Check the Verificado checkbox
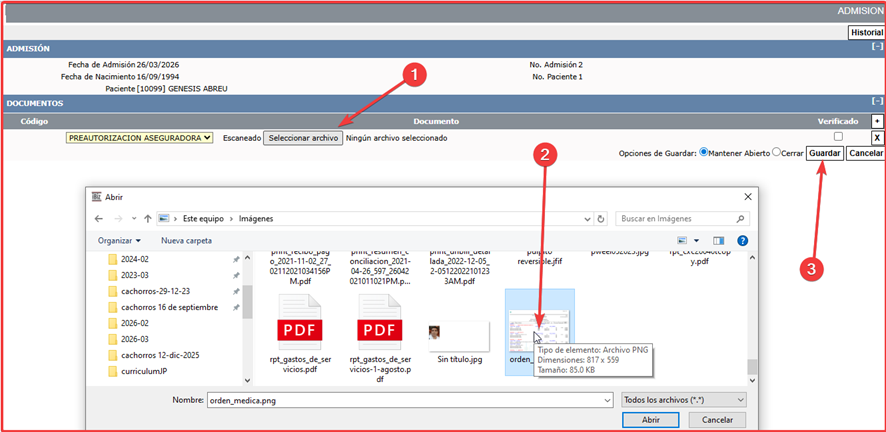 coord(838,136)
